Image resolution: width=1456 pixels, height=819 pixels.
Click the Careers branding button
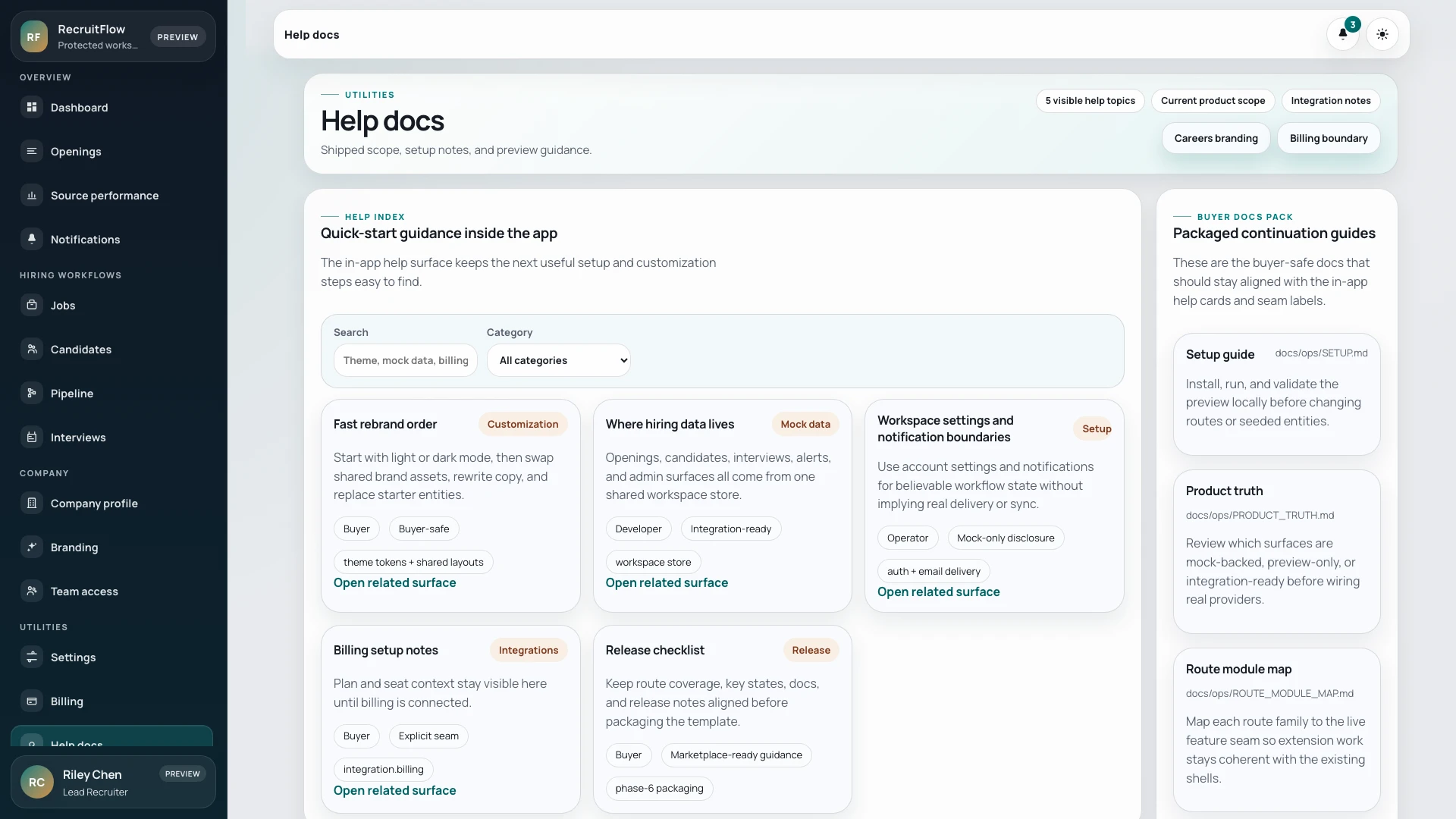click(x=1216, y=138)
